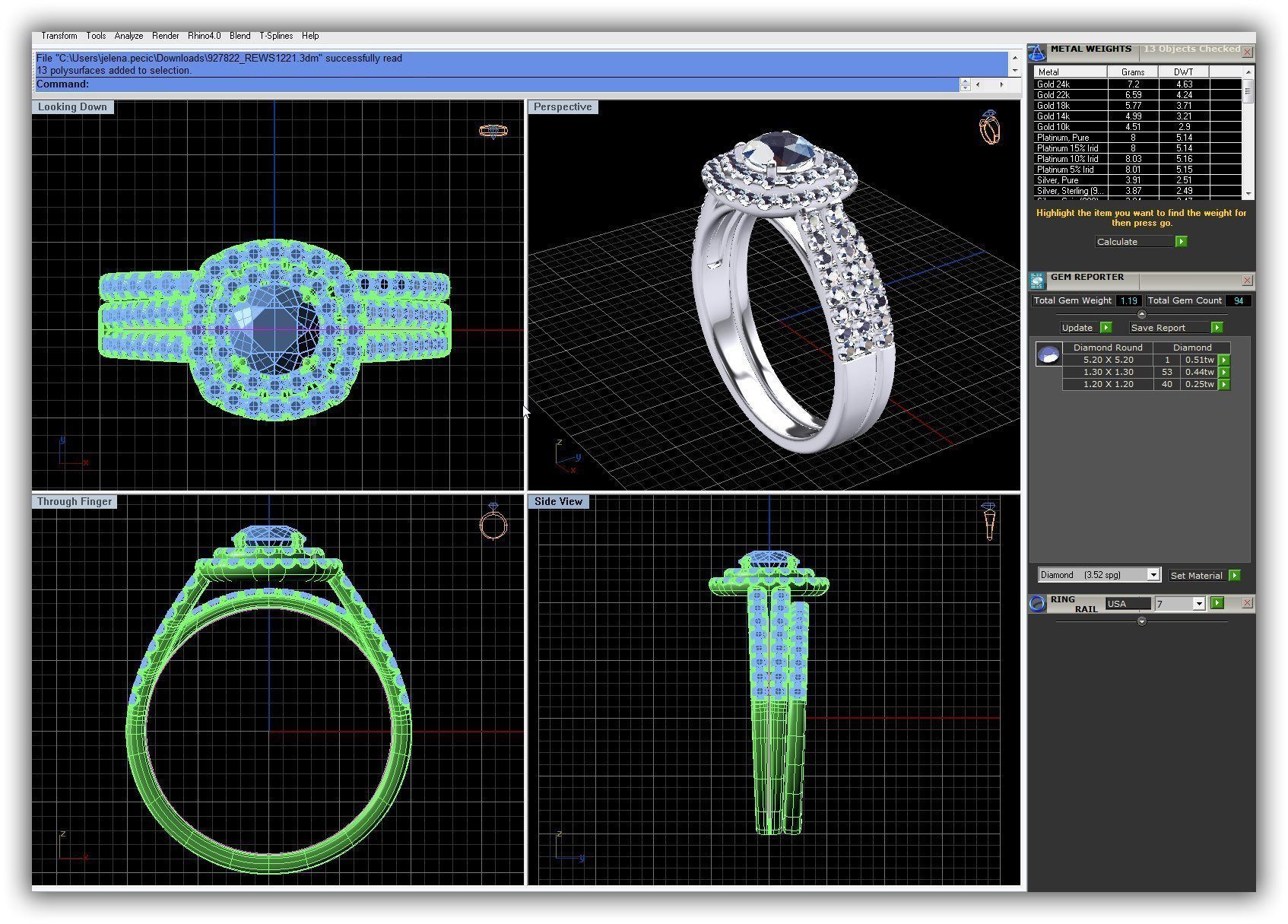Viewport: 1288px width, 924px height.
Task: Close the Metal Weights panel
Action: (x=1247, y=52)
